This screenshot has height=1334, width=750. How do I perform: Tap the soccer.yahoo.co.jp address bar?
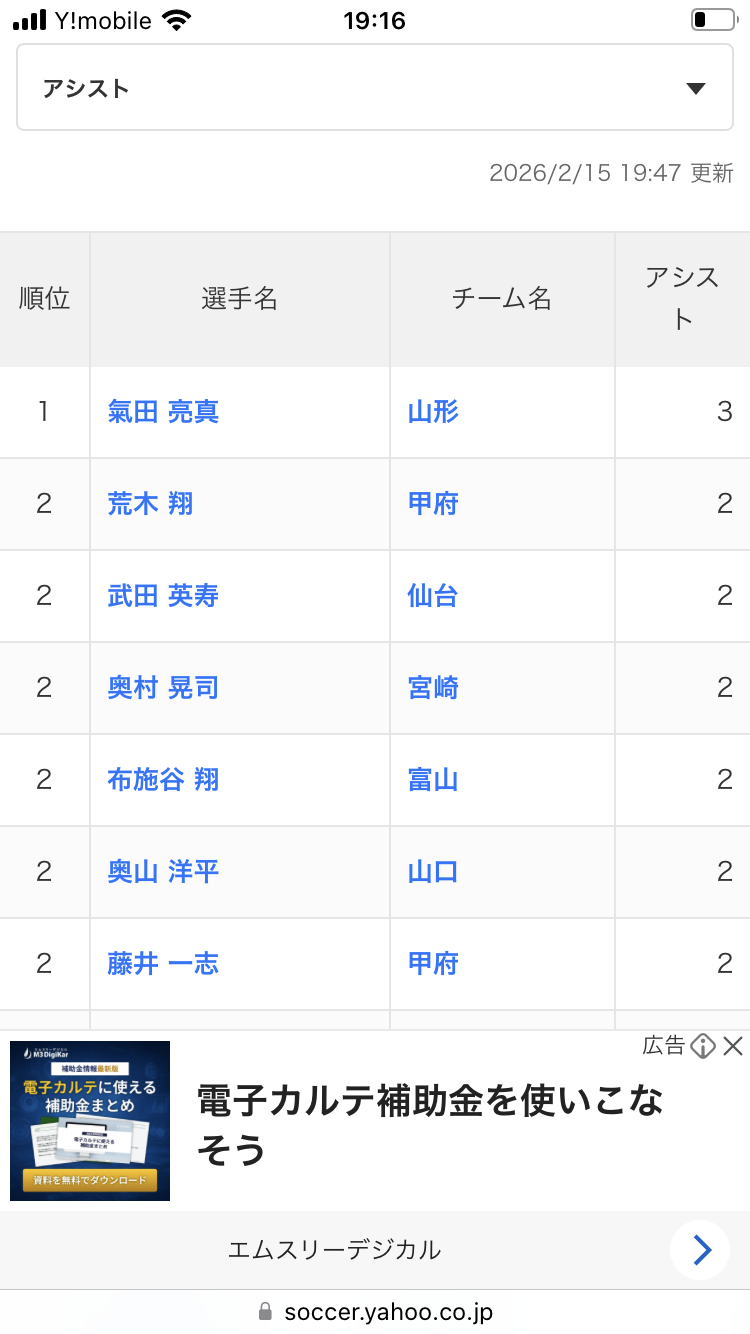pos(375,1311)
